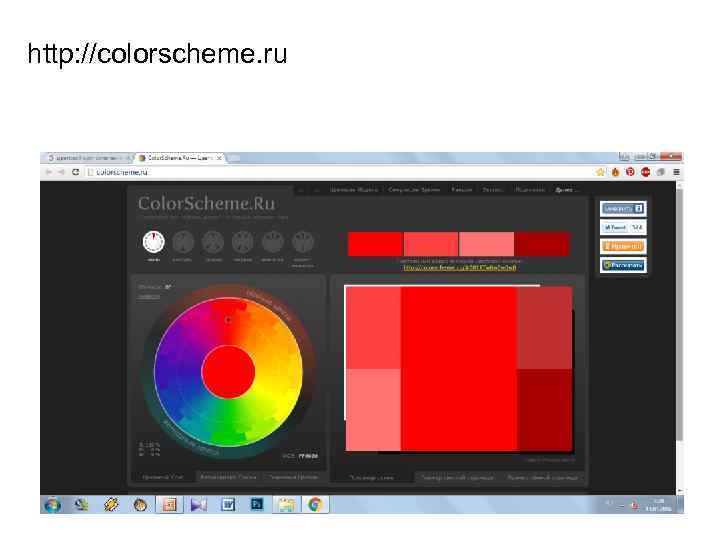720x540 pixels.
Task: Click the hue marker dot on the wheel
Action: pyautogui.click(x=228, y=319)
